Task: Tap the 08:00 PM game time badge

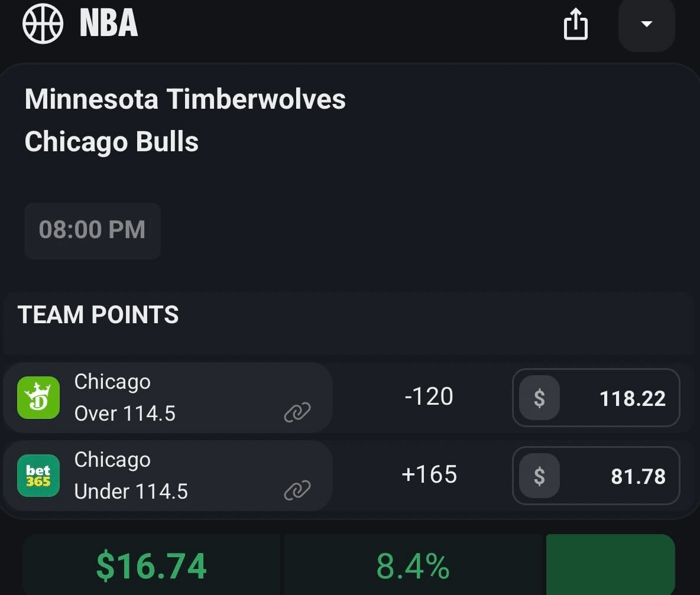Action: point(92,230)
